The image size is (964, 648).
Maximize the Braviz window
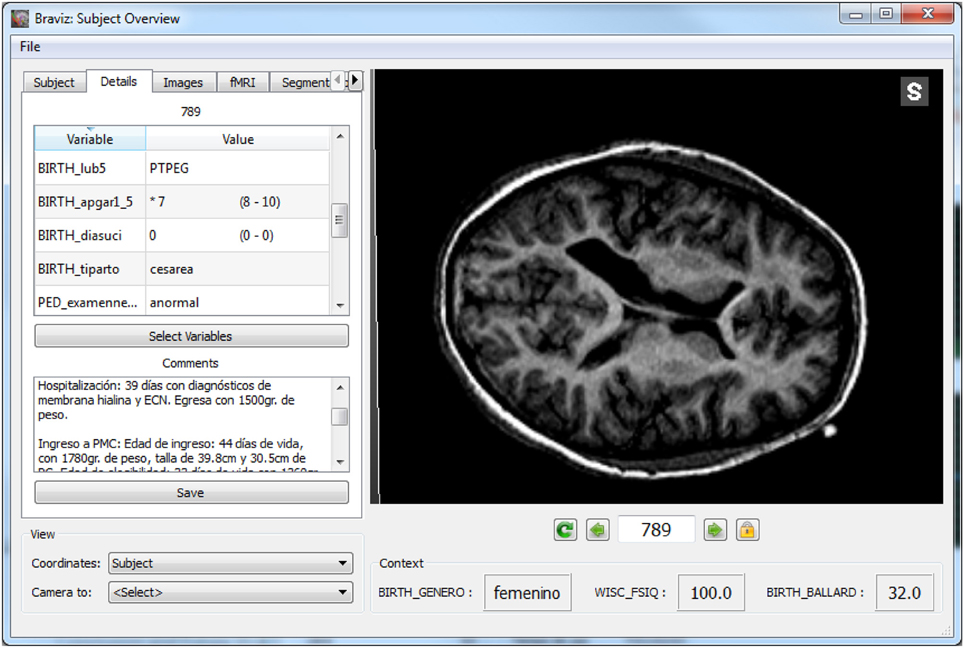tap(886, 14)
